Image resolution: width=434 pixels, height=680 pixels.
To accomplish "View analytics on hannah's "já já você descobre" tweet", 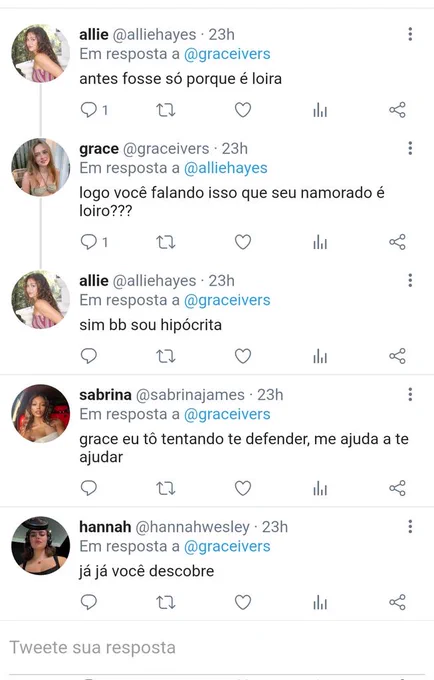I will (320, 602).
